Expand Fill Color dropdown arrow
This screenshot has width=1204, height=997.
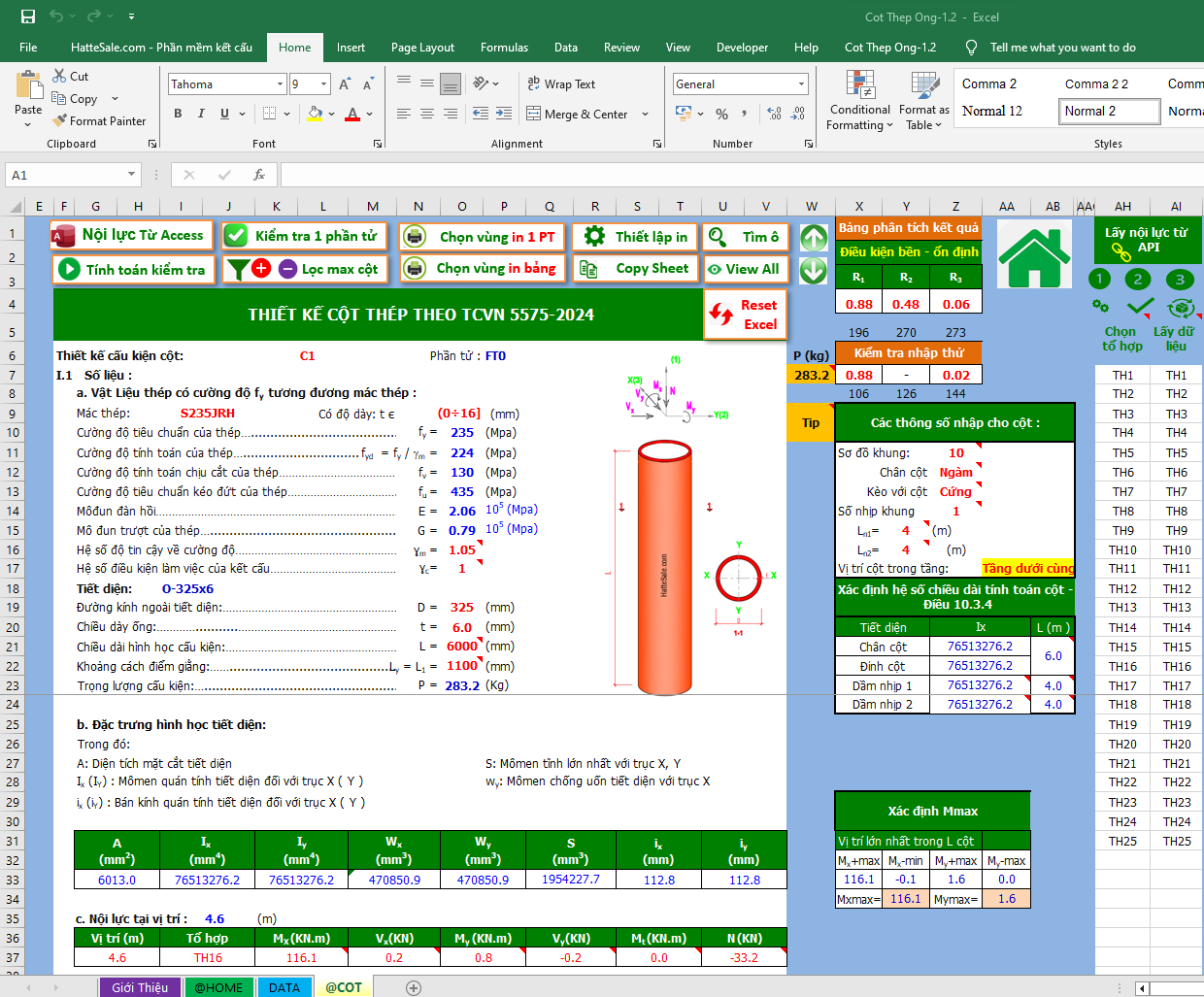(331, 114)
